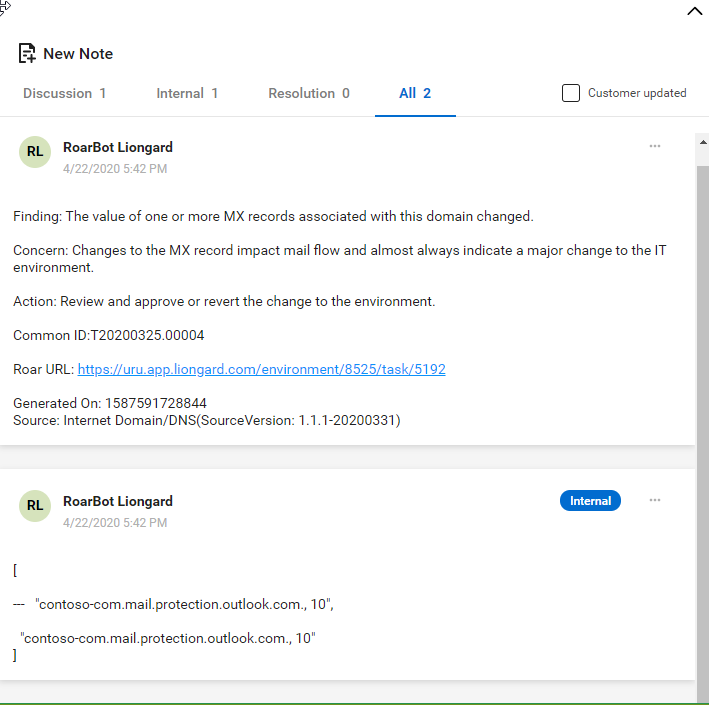Select the All tab

pos(415,93)
